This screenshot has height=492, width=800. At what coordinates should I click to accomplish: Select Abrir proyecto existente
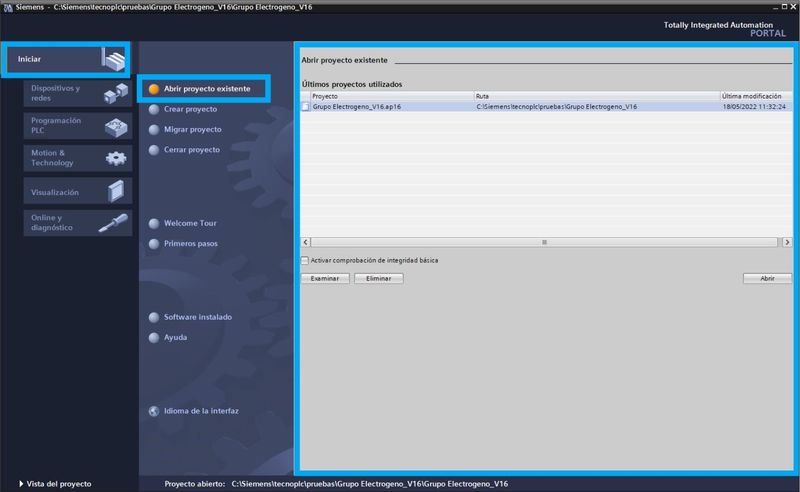(207, 89)
